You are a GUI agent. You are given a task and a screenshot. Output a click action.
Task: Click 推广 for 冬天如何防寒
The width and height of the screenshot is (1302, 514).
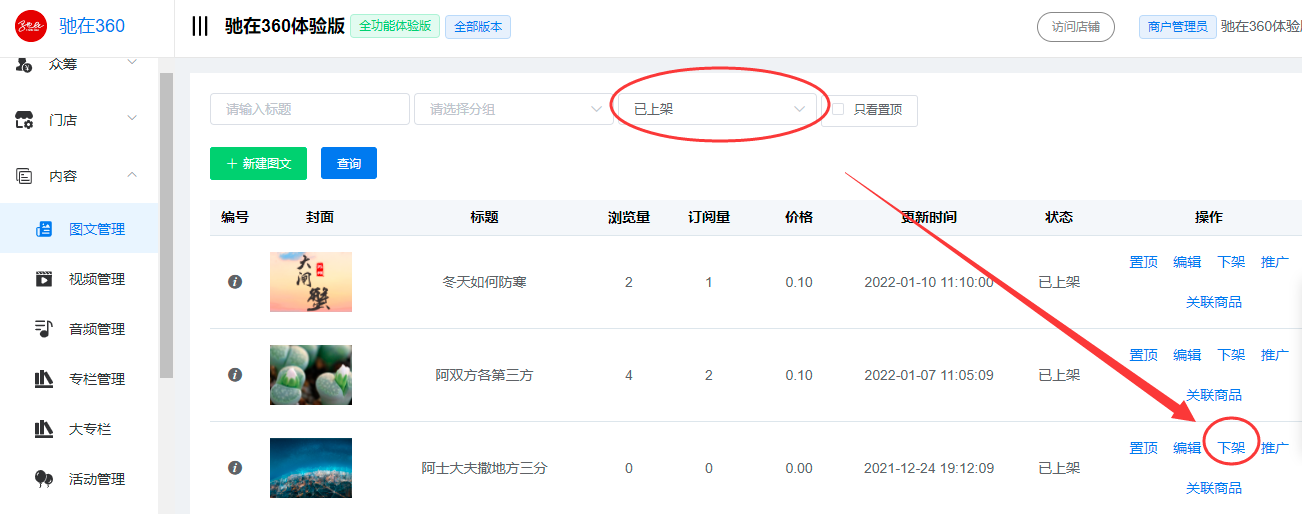point(1275,262)
